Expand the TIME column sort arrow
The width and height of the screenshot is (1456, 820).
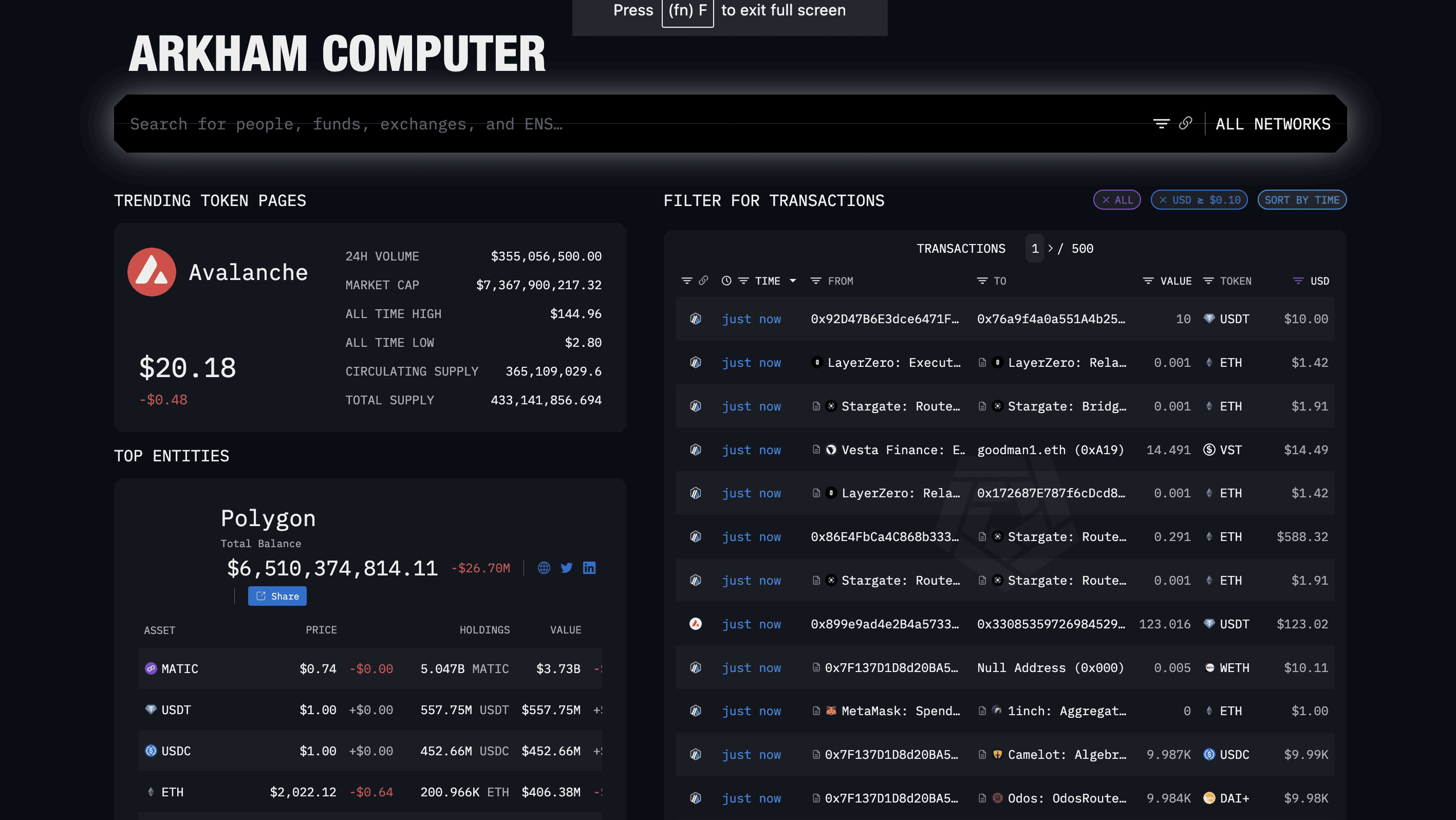792,281
